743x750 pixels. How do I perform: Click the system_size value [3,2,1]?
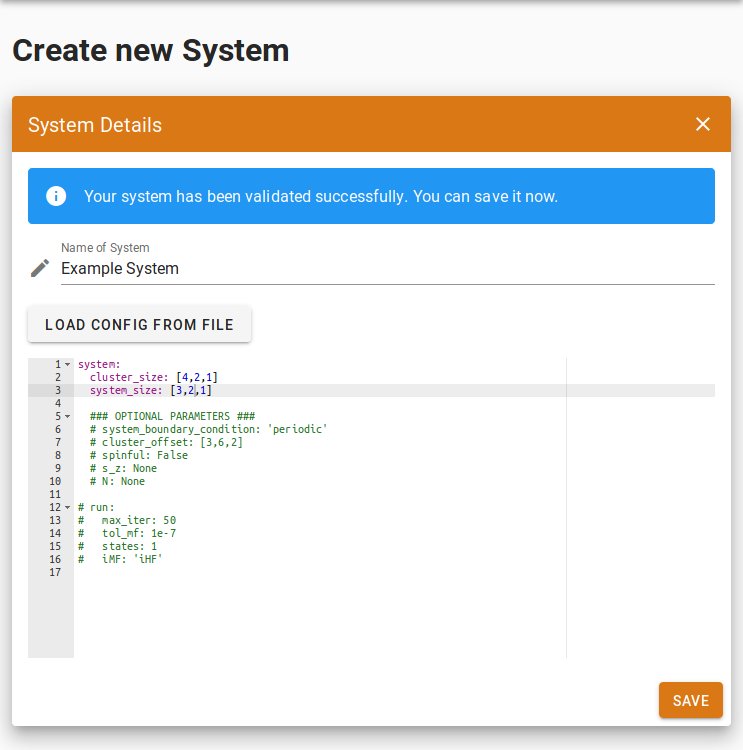click(x=190, y=390)
